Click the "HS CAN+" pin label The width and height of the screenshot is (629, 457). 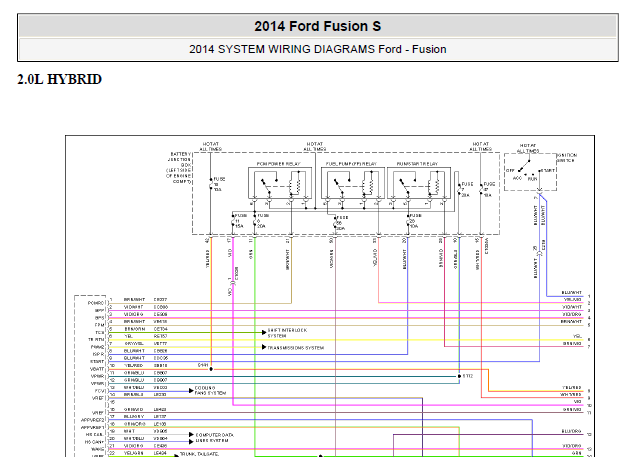click(94, 442)
